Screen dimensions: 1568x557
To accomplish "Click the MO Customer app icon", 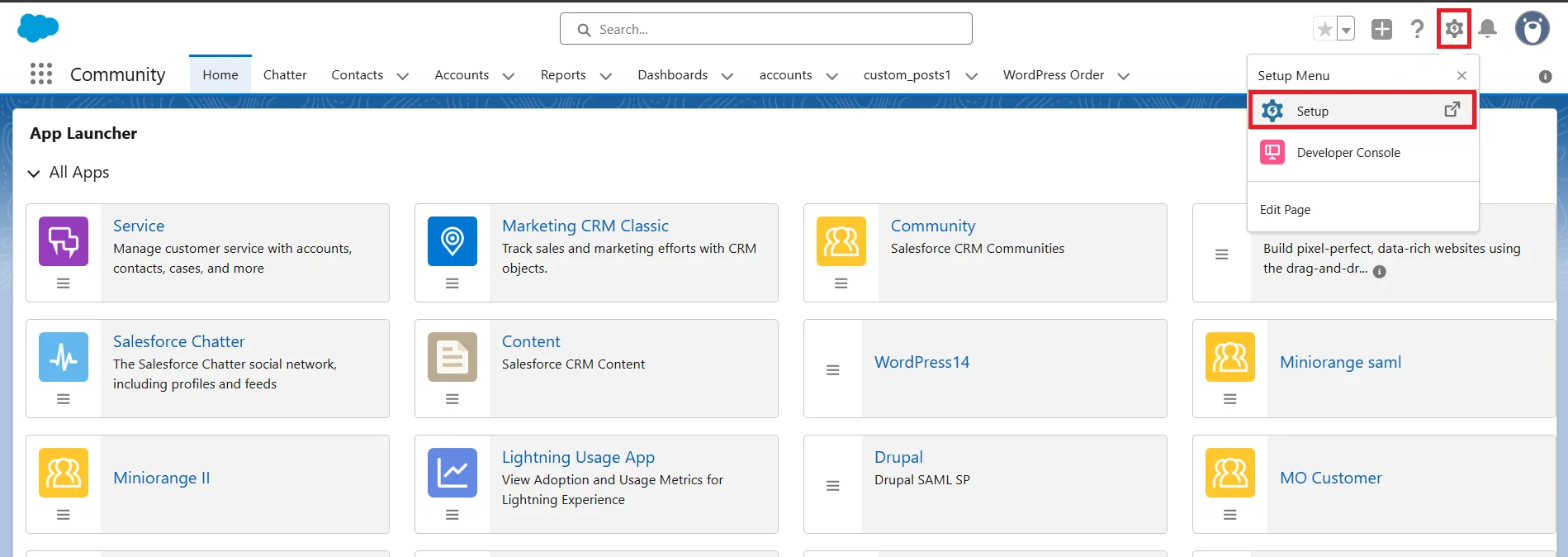I will click(1230, 473).
